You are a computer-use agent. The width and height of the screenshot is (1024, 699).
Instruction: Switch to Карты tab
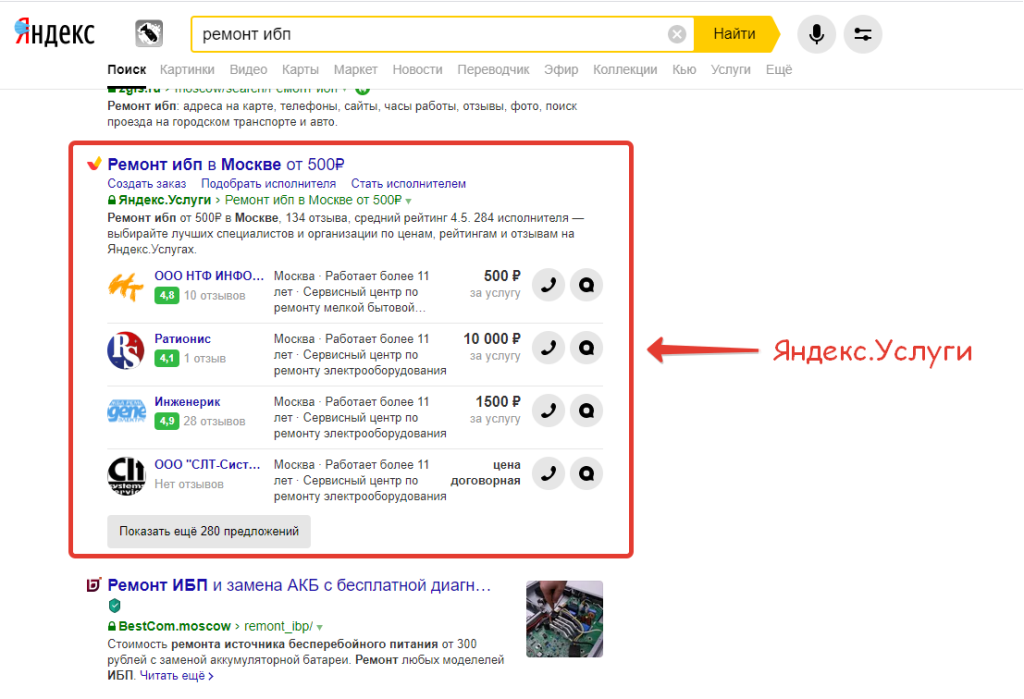tap(300, 69)
